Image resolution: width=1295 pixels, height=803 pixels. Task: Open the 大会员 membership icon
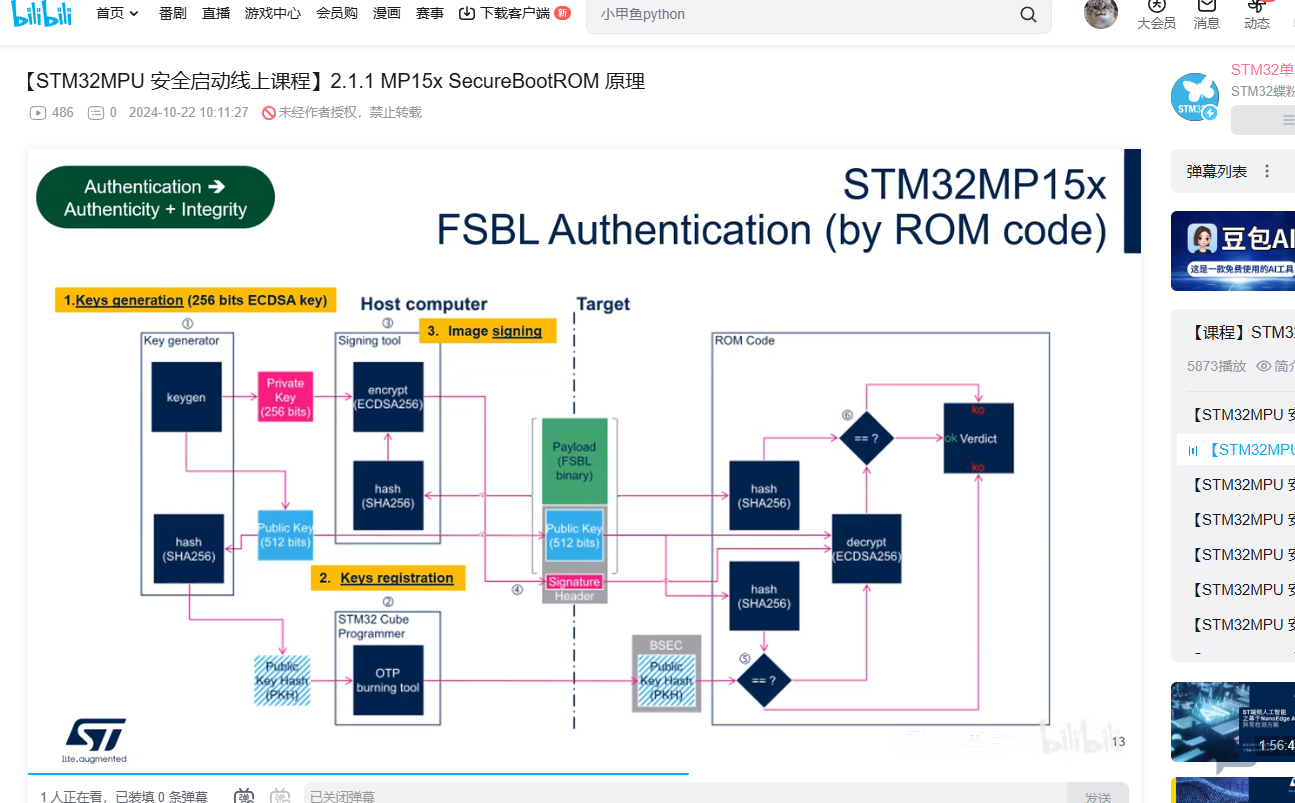click(1157, 14)
